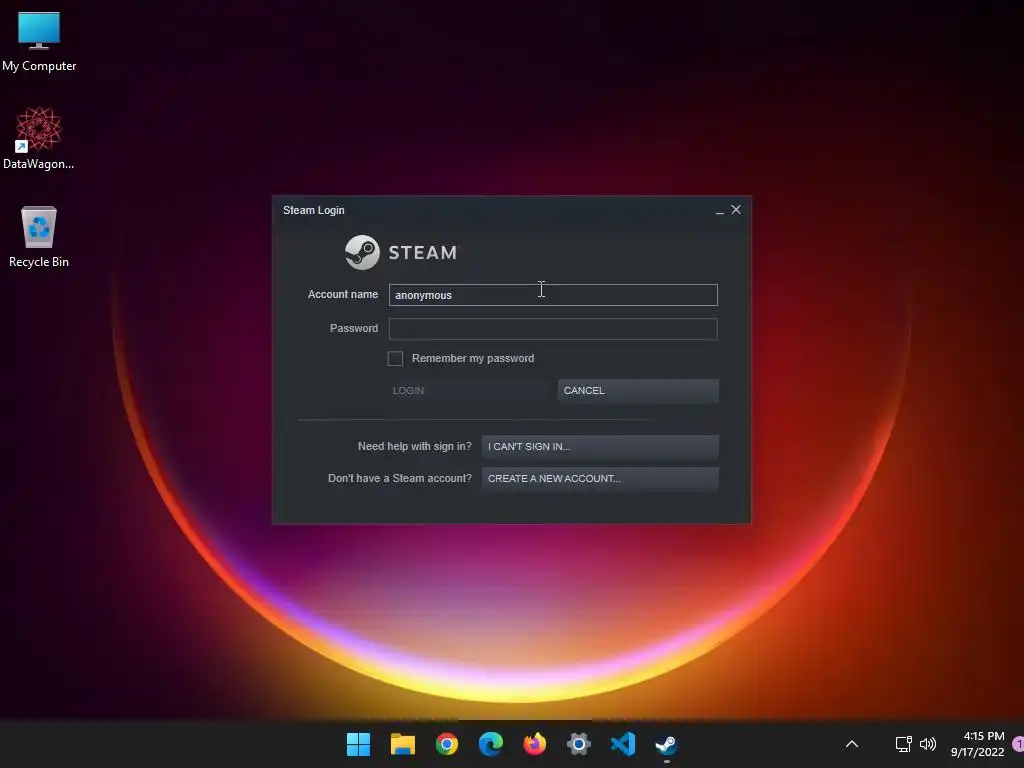Open the volume speaker tray icon
Screen dimensions: 1024x768
[927, 744]
